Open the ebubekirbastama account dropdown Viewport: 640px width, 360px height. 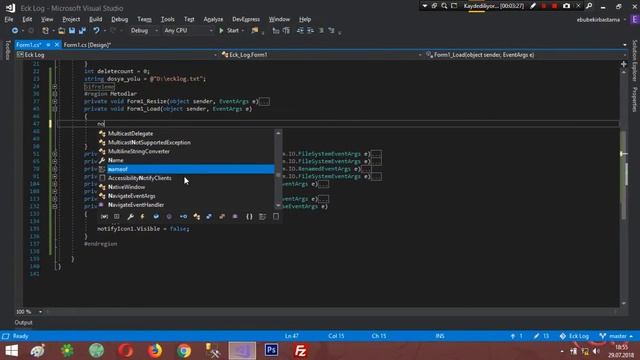[601, 20]
